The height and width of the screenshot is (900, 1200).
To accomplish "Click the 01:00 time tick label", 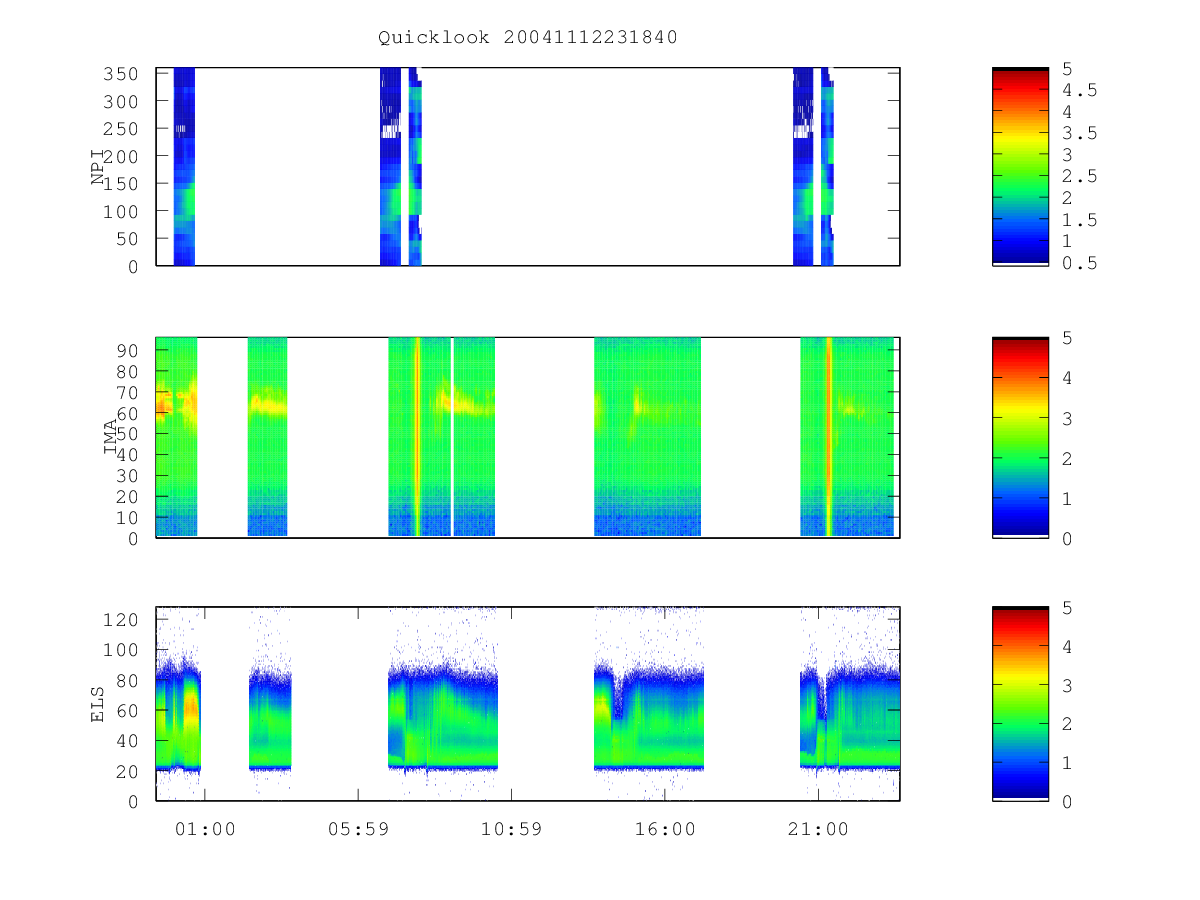I will pyautogui.click(x=205, y=829).
